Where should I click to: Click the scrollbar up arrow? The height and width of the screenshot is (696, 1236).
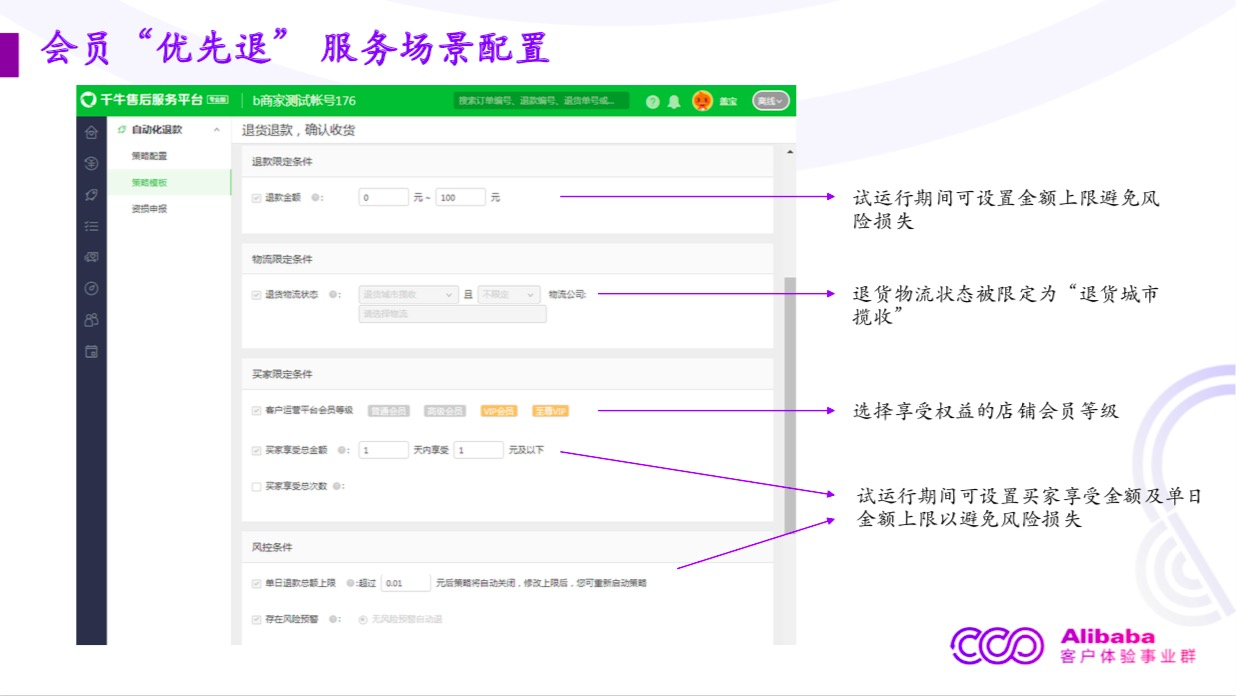[x=790, y=152]
